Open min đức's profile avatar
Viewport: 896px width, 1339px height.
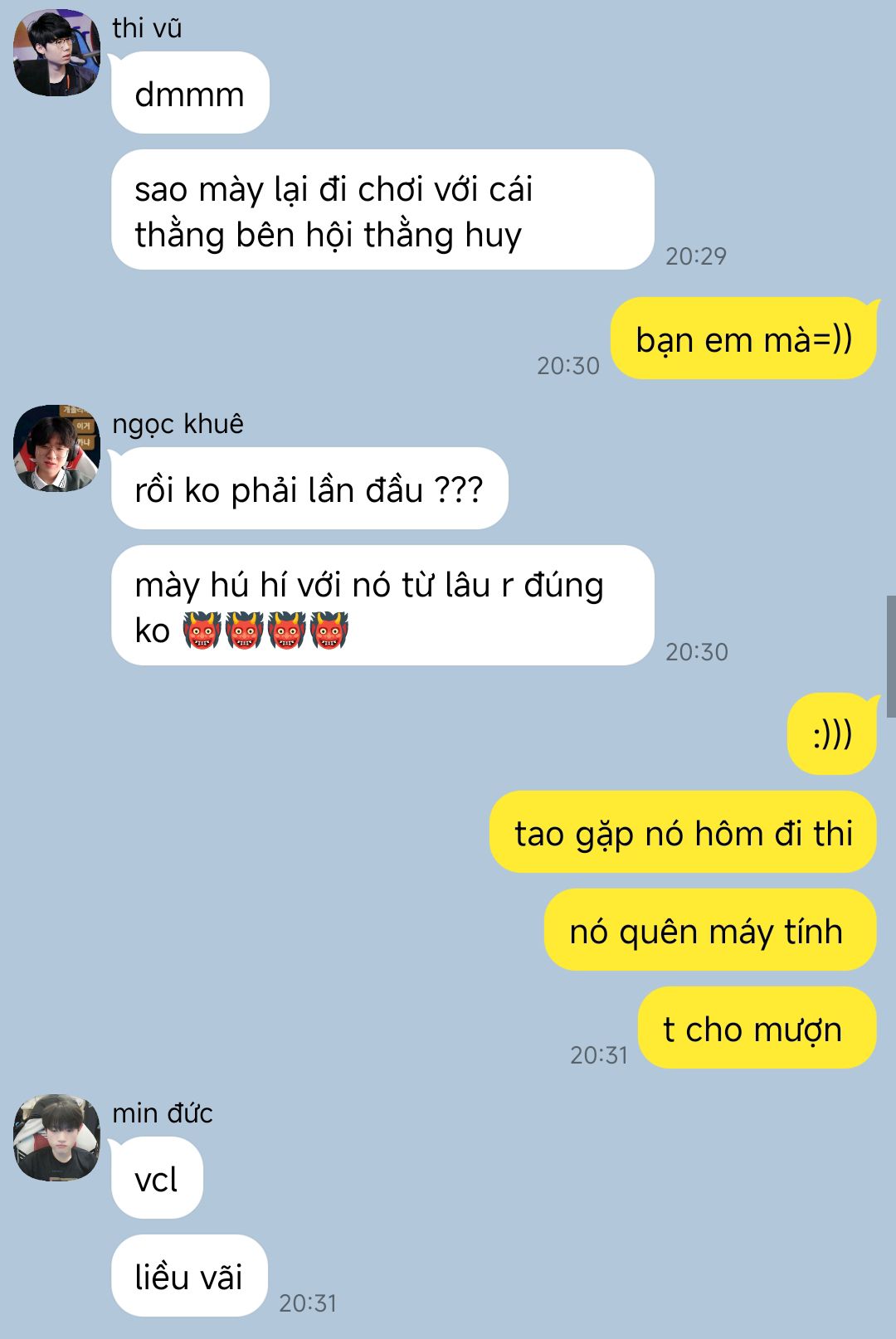(56, 1137)
